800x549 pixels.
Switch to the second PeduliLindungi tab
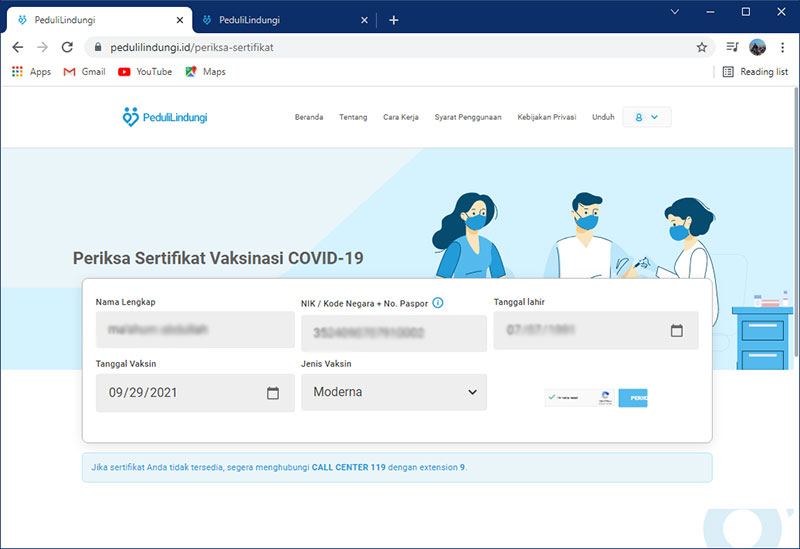pos(283,20)
